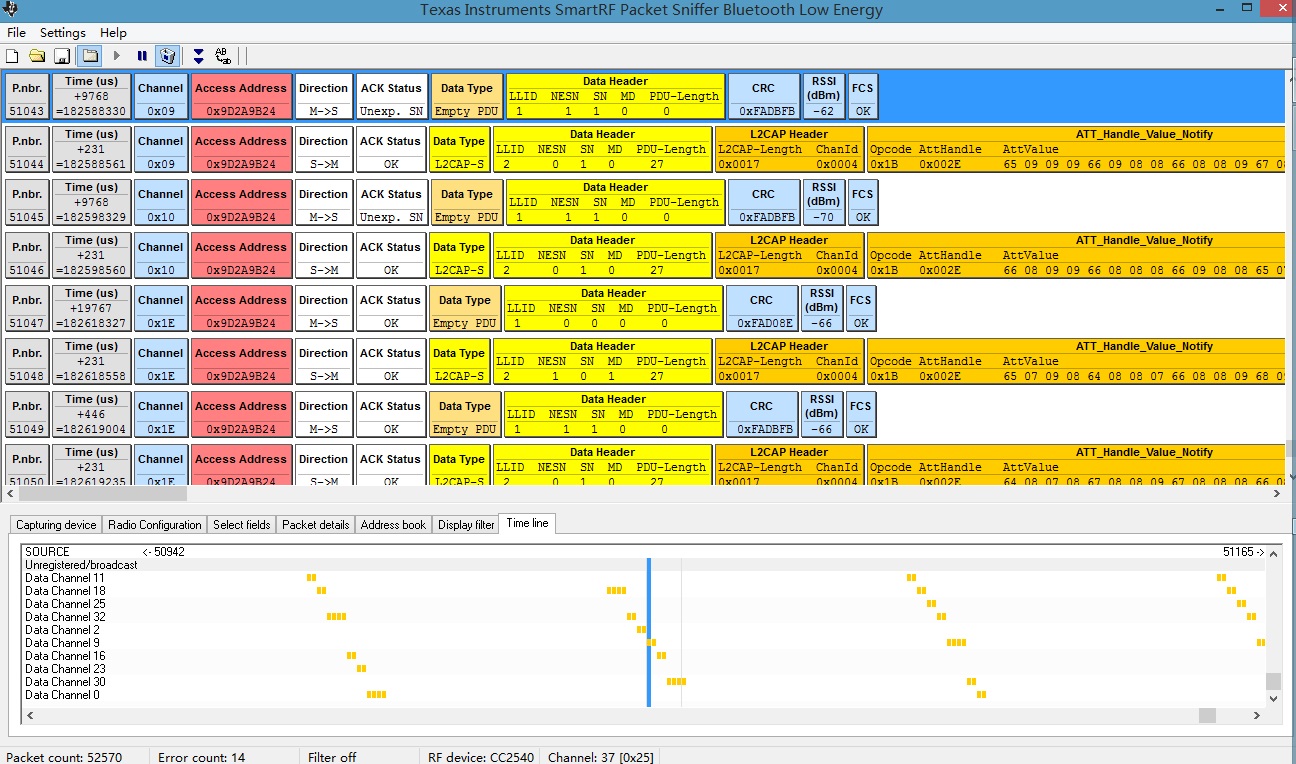Click the Channel 0x10 cell of packet 51045
This screenshot has height=764, width=1296.
[161, 203]
